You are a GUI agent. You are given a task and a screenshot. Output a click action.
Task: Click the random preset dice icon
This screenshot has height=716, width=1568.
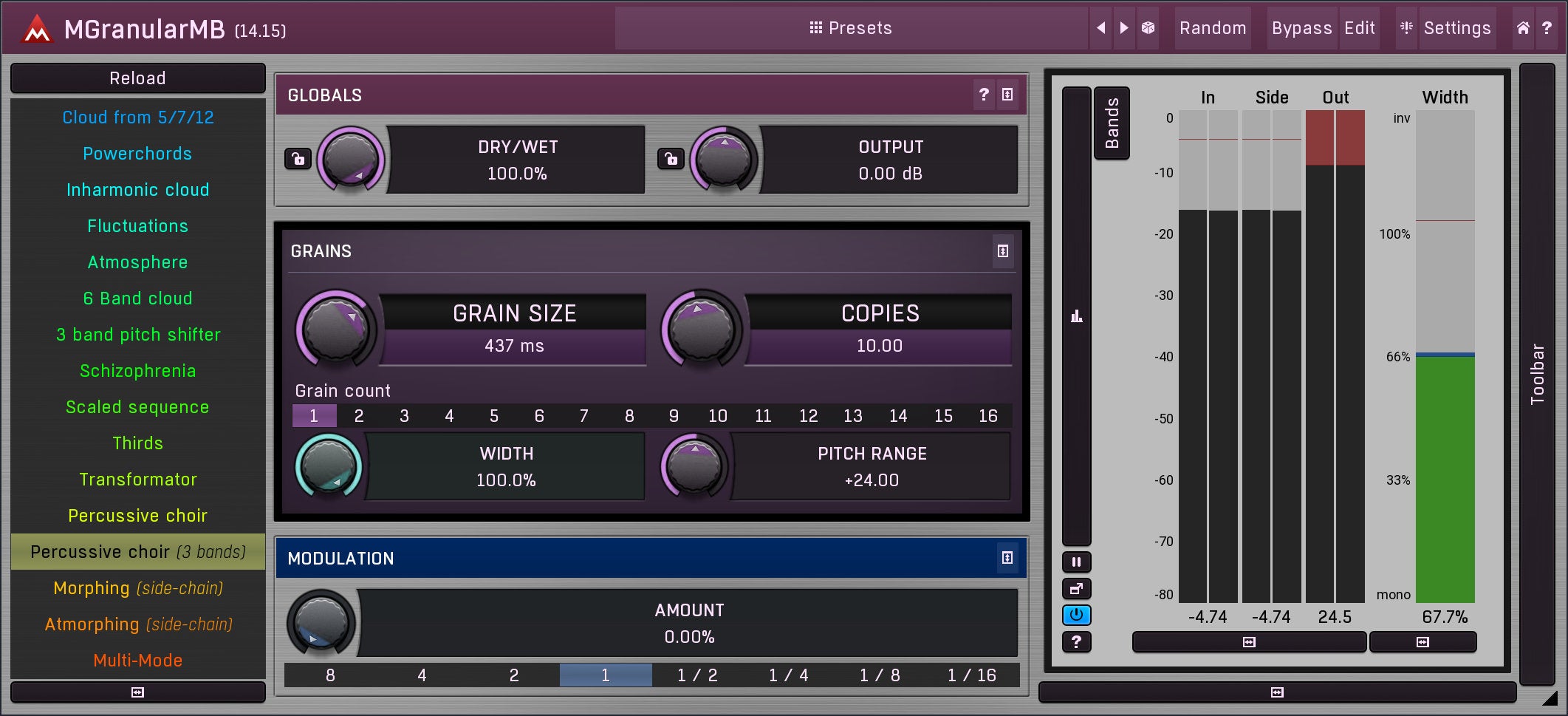pyautogui.click(x=1148, y=28)
